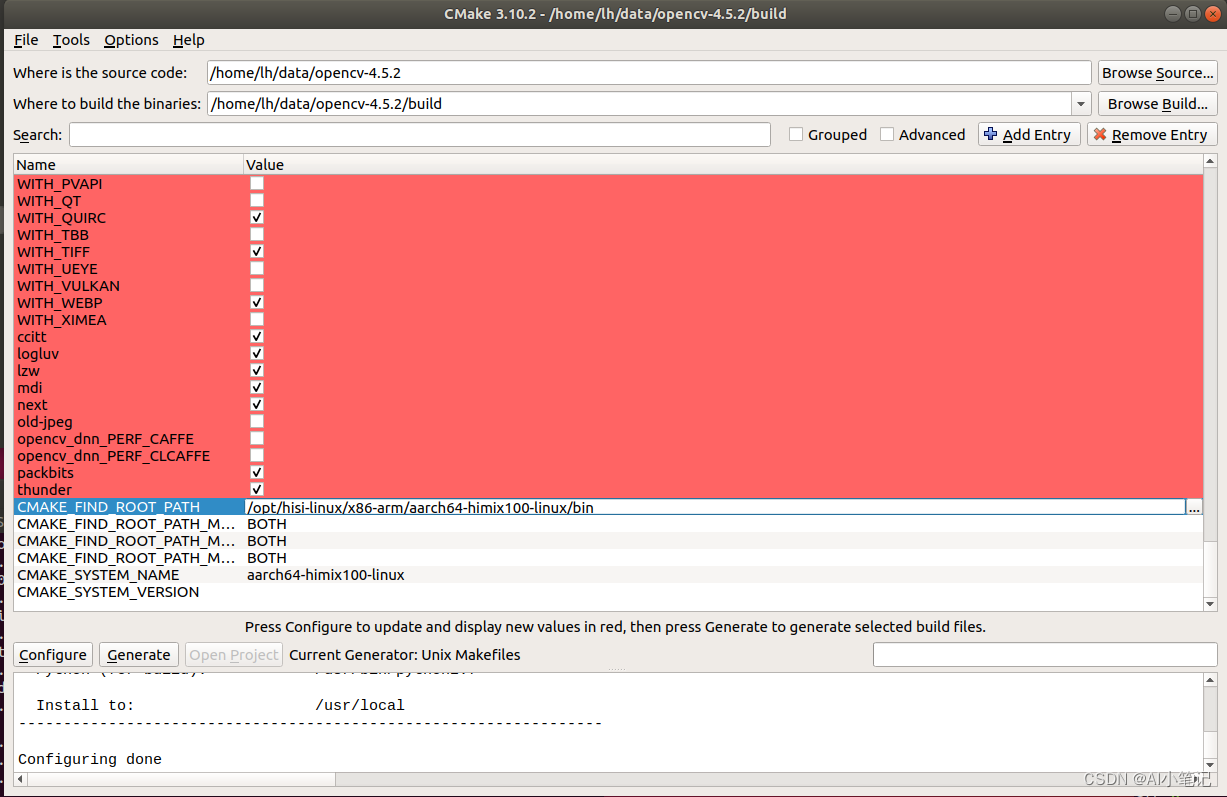Toggle the old-jpeg checkbox
The height and width of the screenshot is (797, 1227).
tap(257, 422)
